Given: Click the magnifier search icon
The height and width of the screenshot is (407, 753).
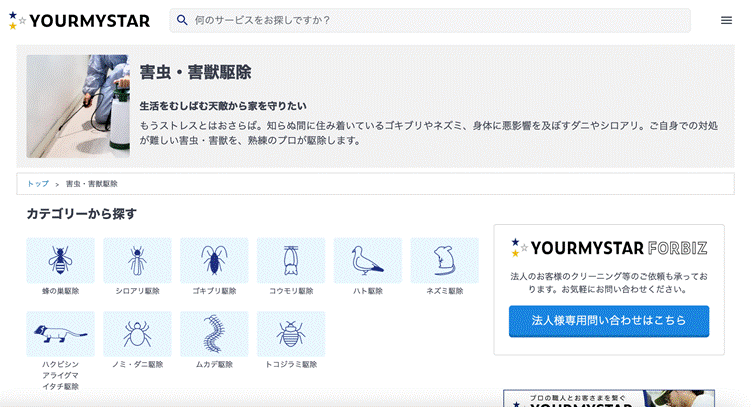Looking at the screenshot, I should click(x=182, y=20).
